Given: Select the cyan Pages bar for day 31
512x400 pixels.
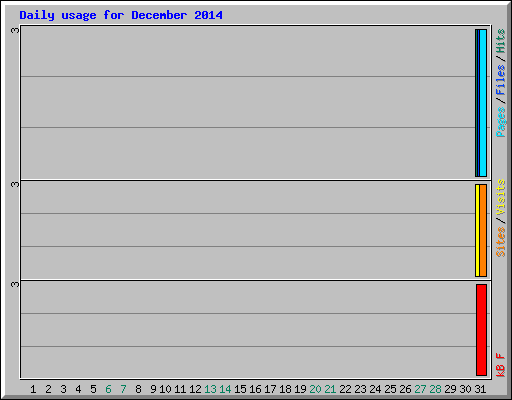Looking at the screenshot, I should pos(483,103).
